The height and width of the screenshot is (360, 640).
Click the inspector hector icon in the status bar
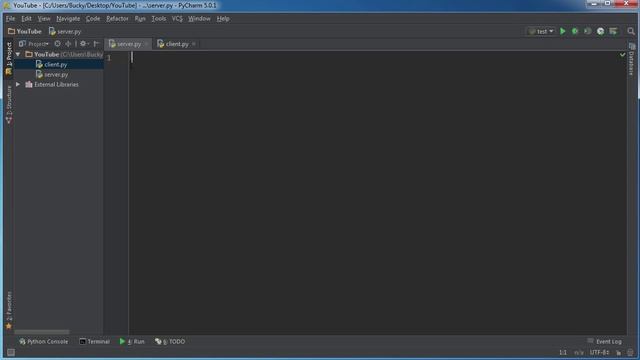point(631,352)
